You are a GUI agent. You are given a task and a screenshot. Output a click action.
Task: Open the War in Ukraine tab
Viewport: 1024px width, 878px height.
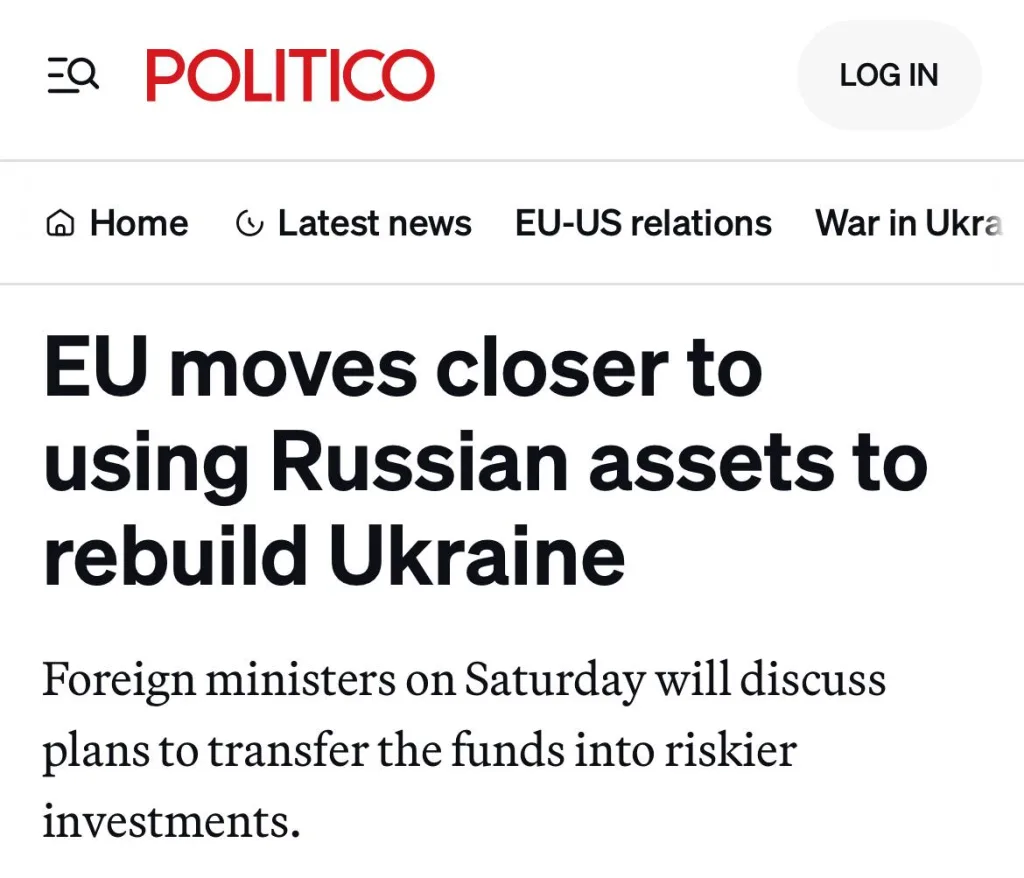pos(908,223)
